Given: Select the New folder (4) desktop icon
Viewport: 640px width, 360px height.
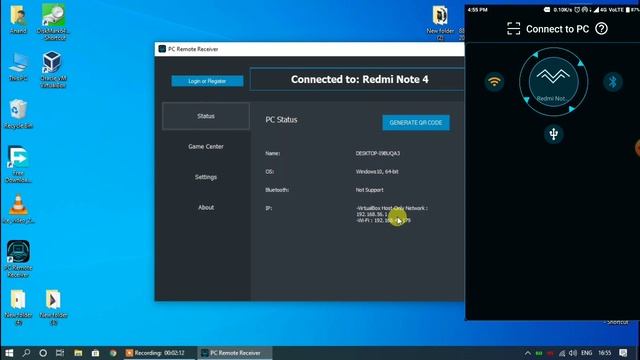Looking at the screenshot, I should pos(18,307).
